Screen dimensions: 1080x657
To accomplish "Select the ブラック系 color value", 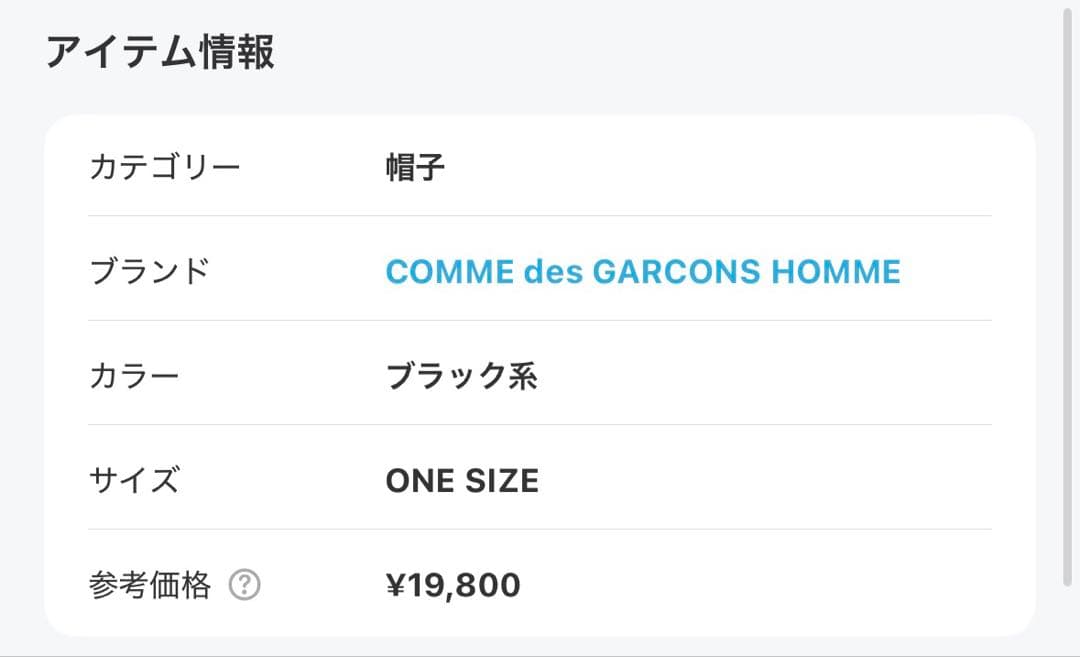I will [x=461, y=376].
